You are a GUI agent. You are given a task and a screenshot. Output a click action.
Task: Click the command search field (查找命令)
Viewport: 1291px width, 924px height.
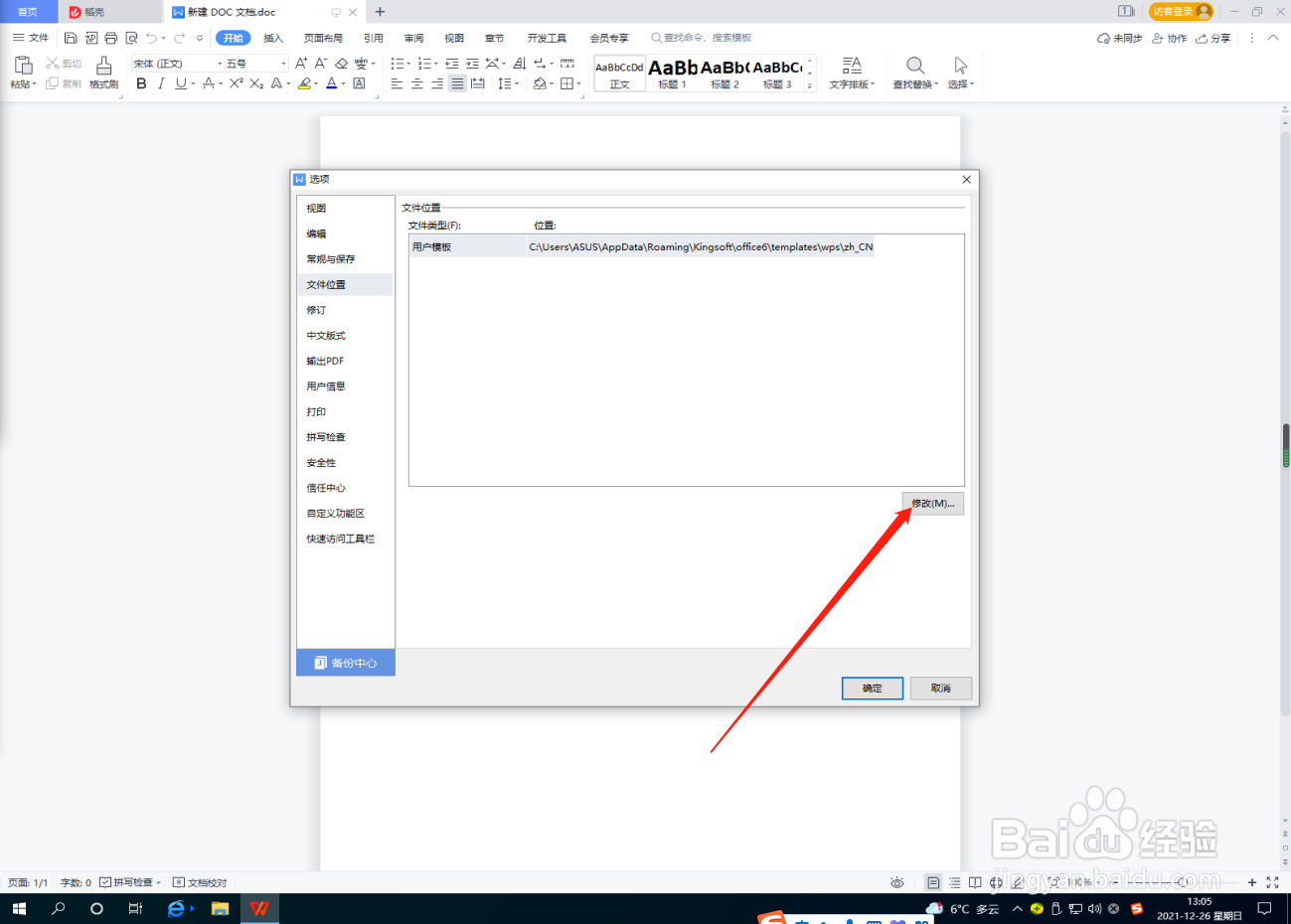702,38
